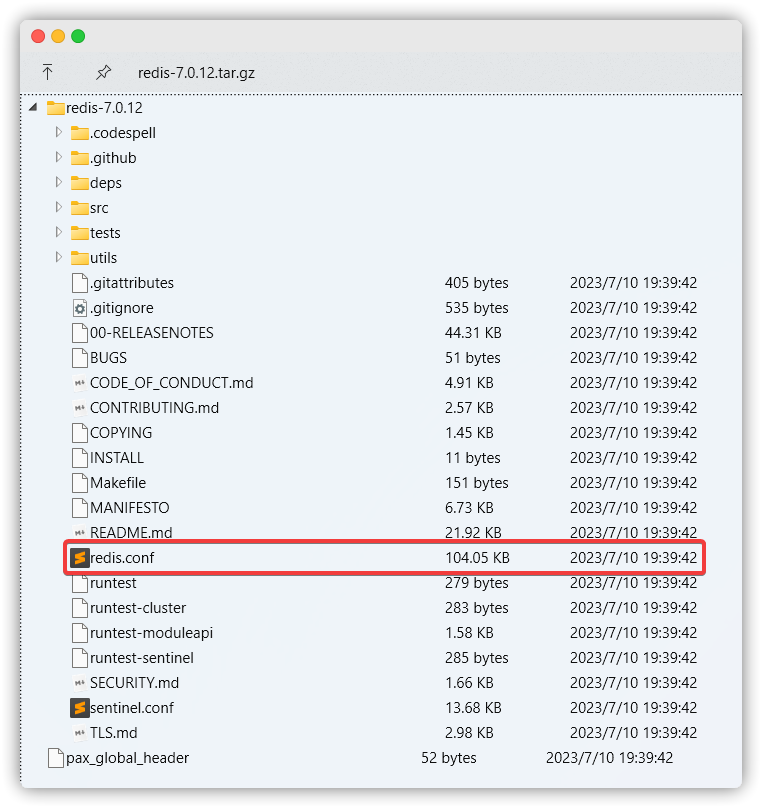Screen dimensions: 762x808
Task: Click the markdown icon of CODE_OF_CONDUCT.md
Action: click(79, 383)
